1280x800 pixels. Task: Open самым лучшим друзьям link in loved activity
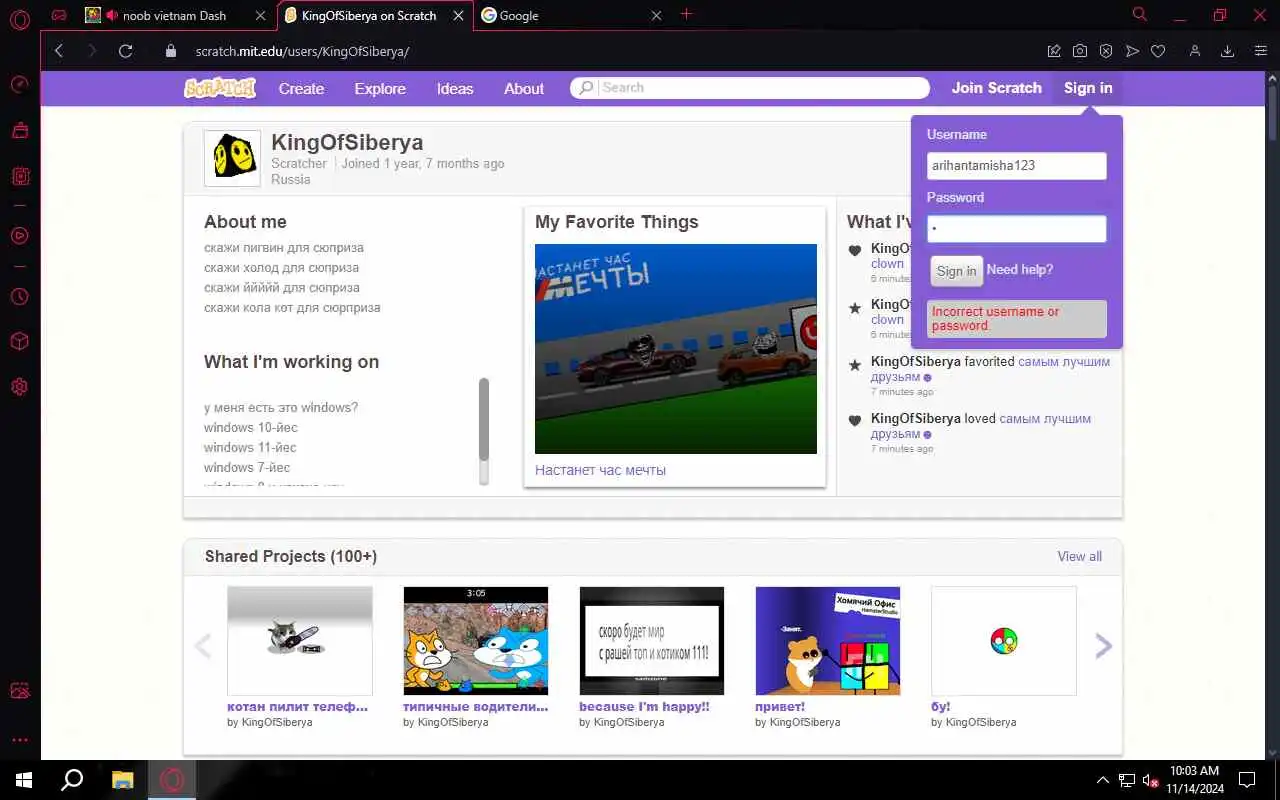980,426
